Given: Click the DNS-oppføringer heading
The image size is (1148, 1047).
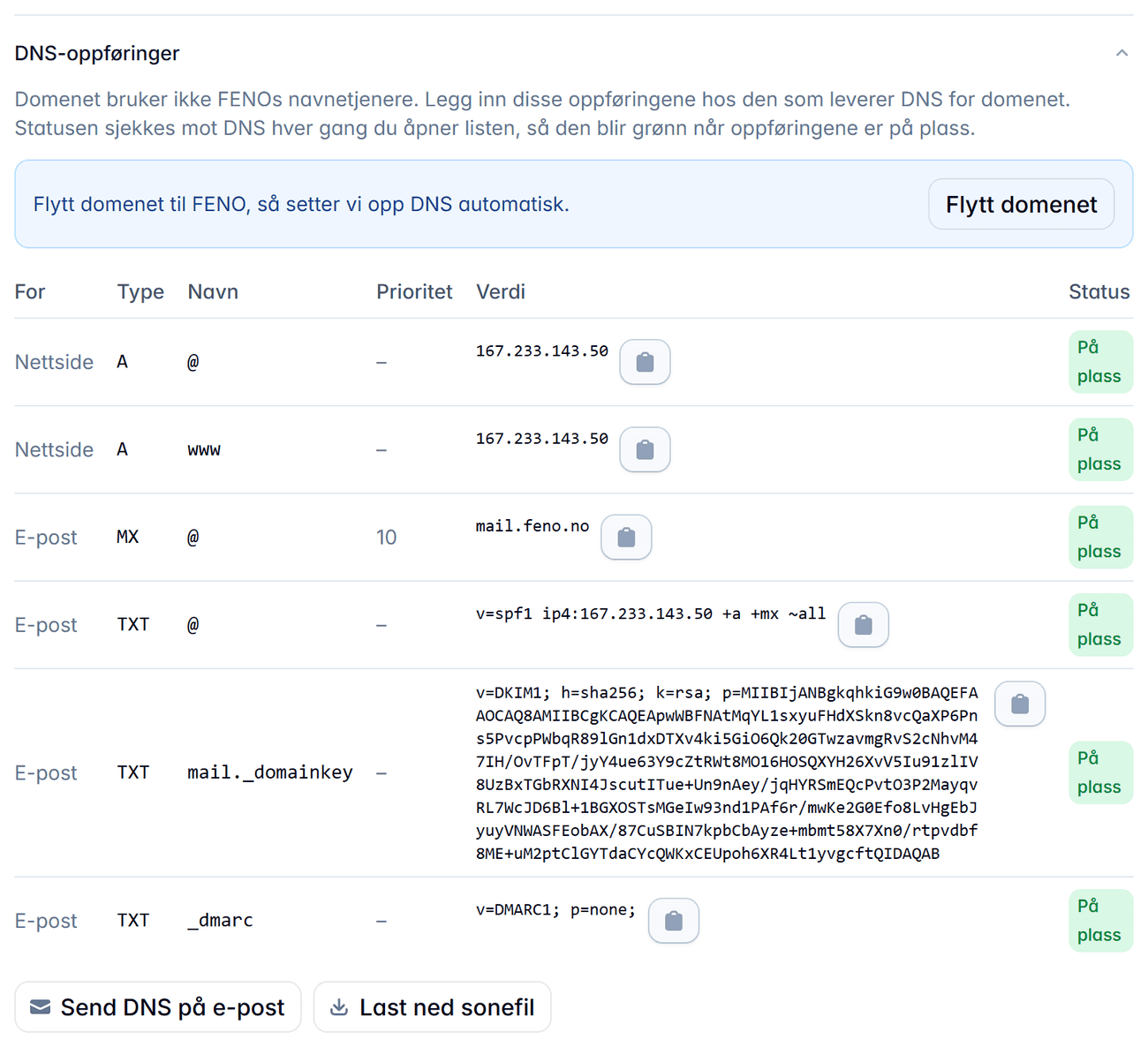Looking at the screenshot, I should coord(97,53).
